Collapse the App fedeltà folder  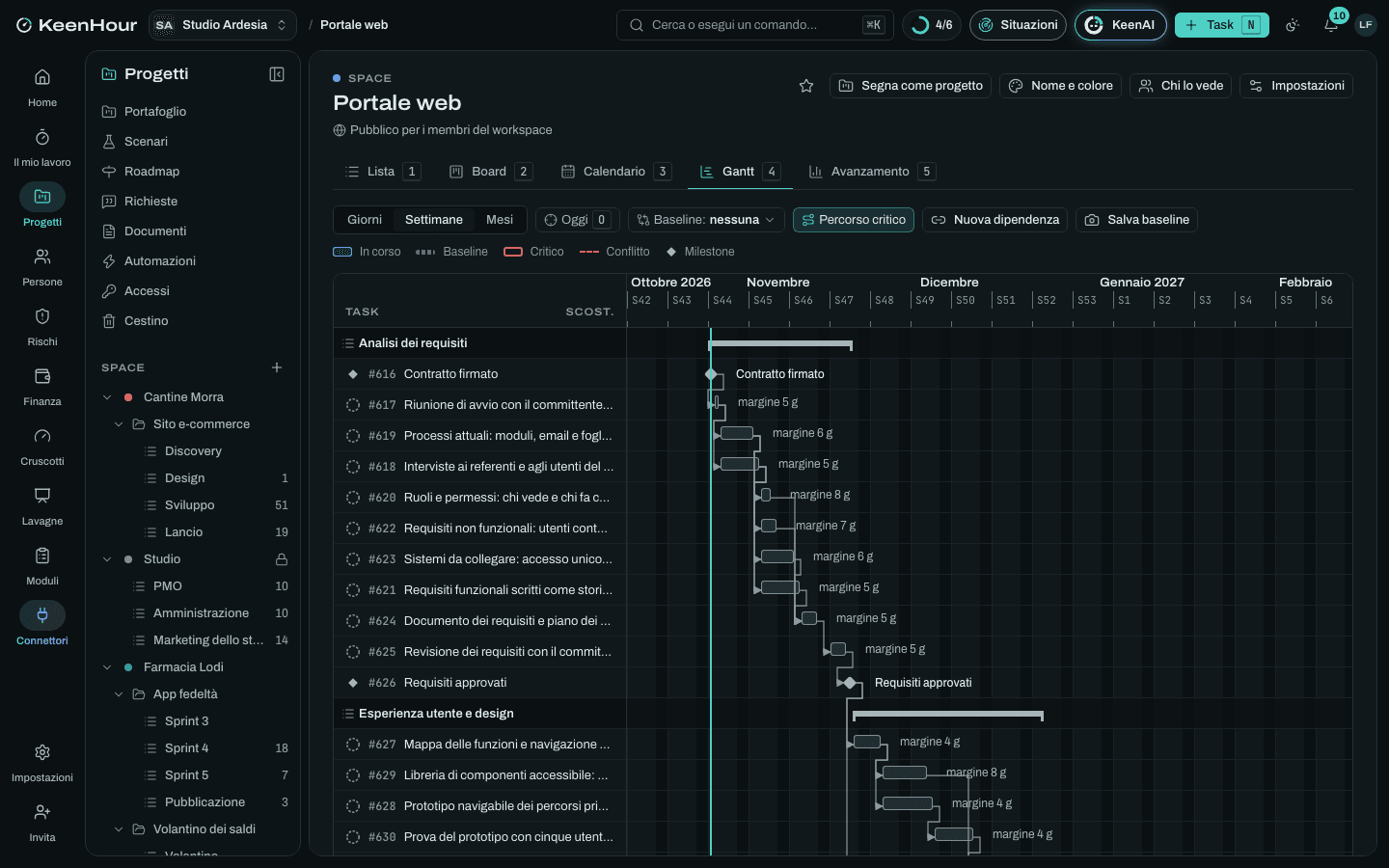point(119,694)
